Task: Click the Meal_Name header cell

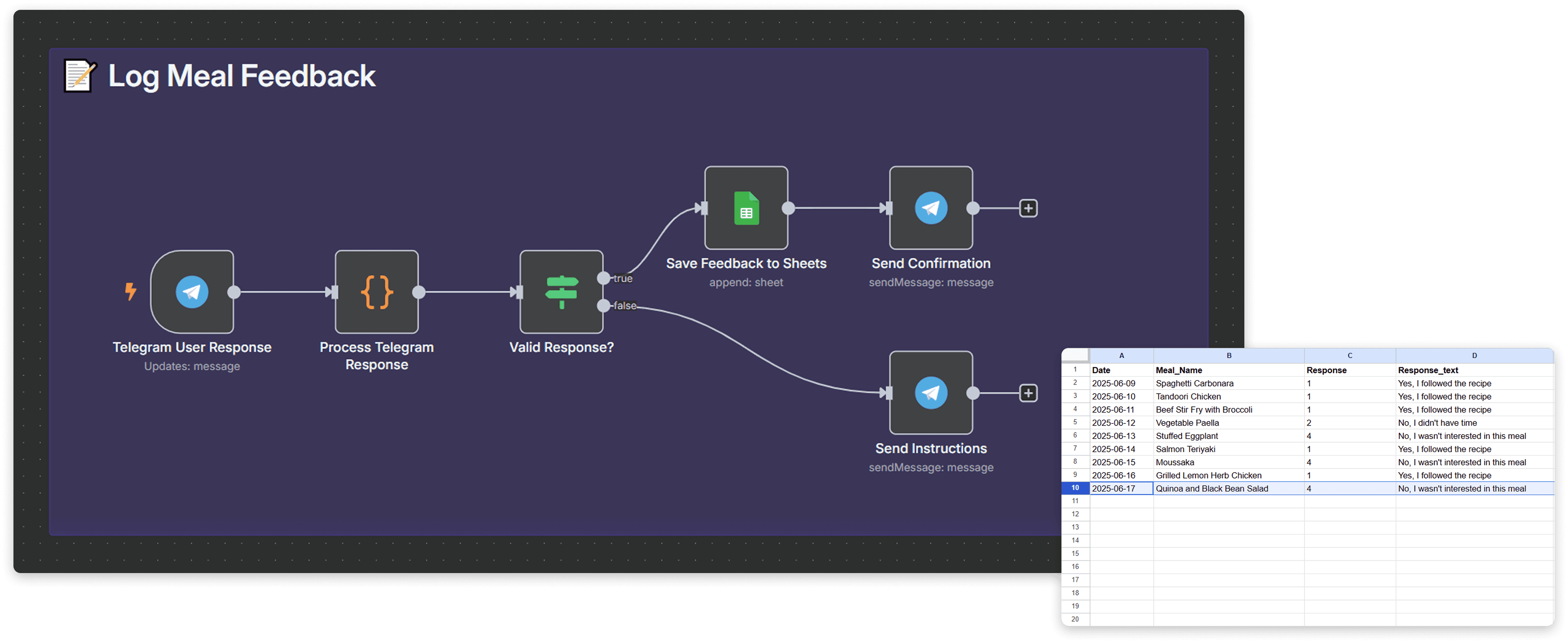Action: [1178, 370]
